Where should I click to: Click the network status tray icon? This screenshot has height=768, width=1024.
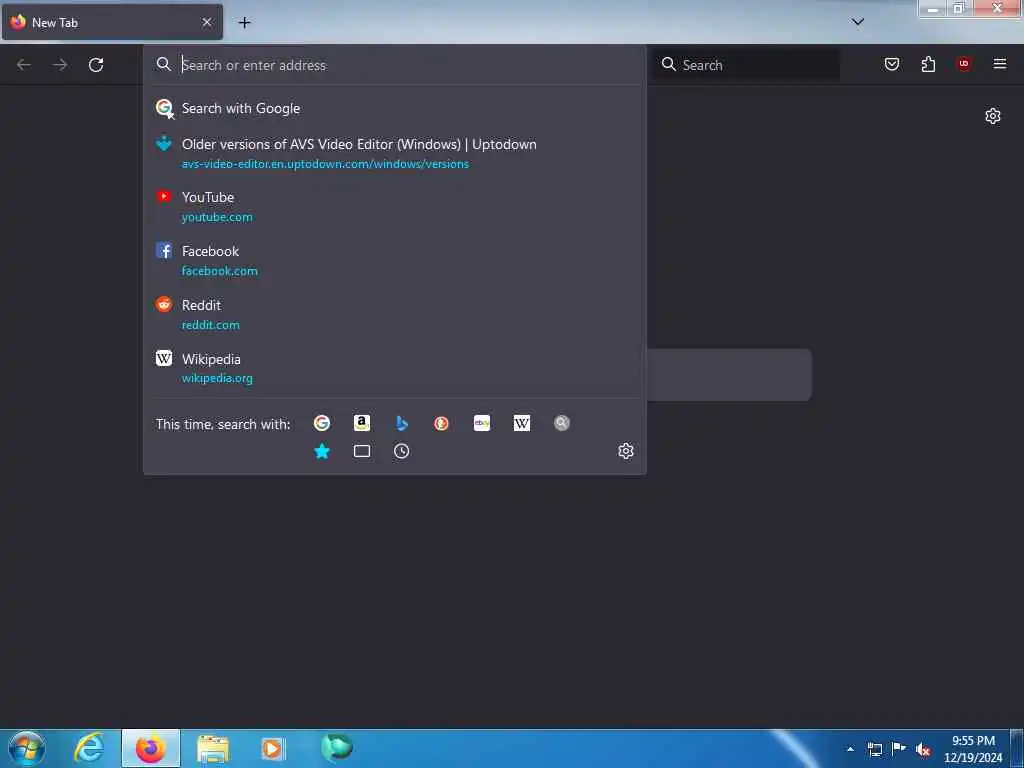click(x=875, y=749)
